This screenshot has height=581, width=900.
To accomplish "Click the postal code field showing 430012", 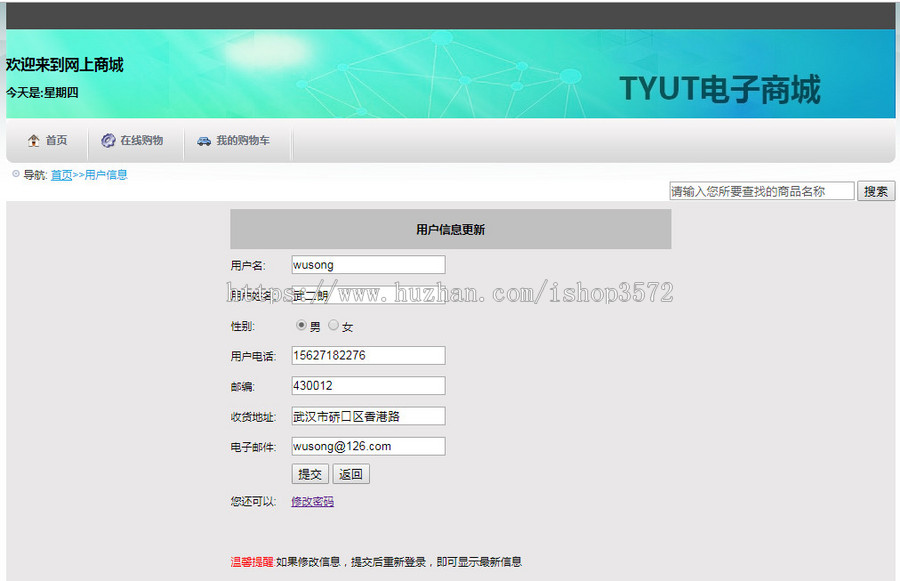I will coord(367,384).
